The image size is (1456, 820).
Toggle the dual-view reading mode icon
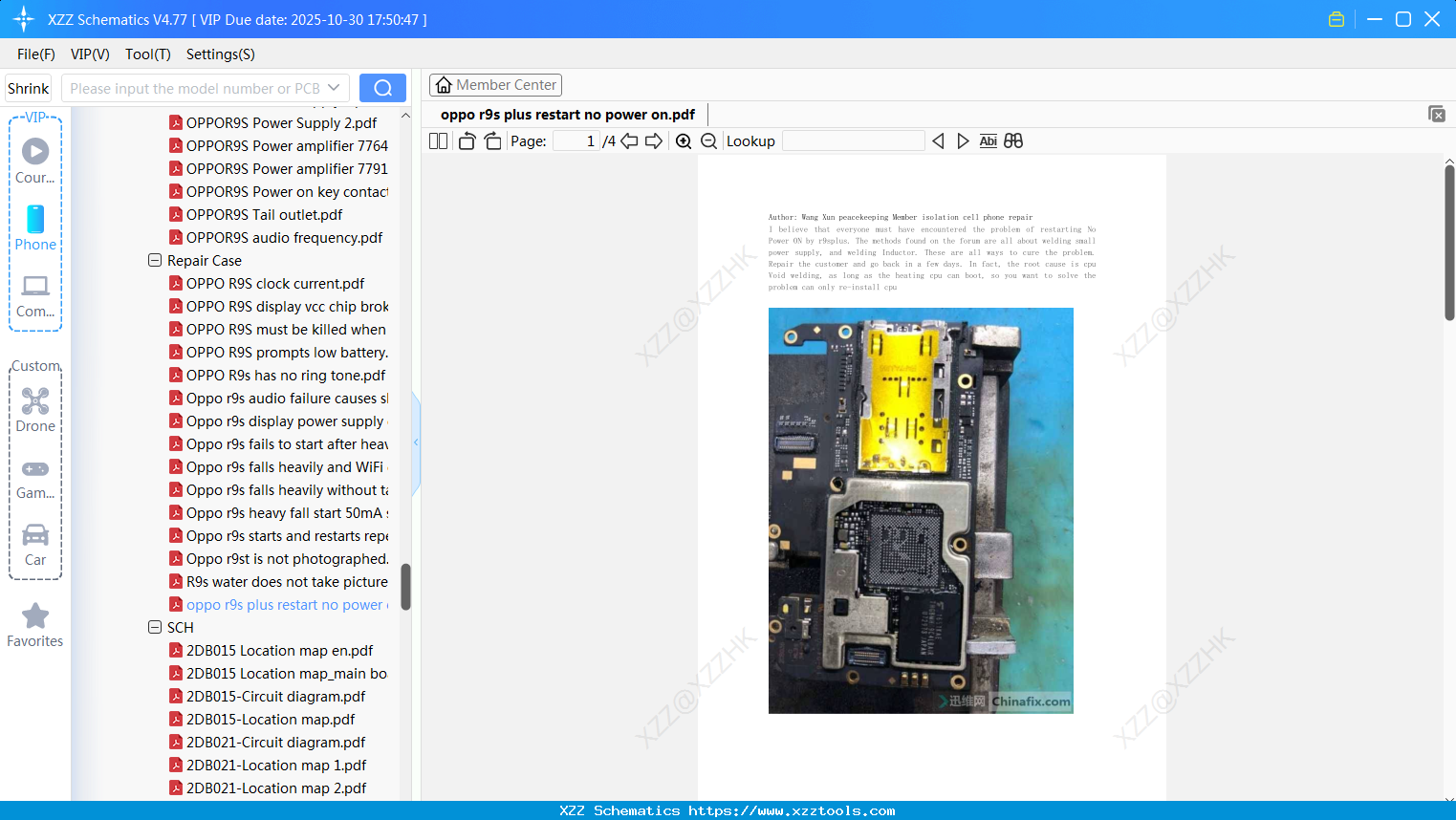pos(1012,140)
